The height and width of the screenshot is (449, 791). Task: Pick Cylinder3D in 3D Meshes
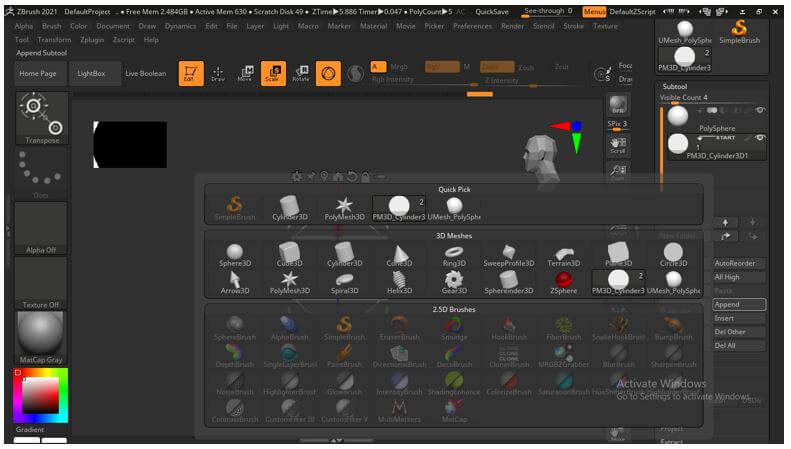pyautogui.click(x=345, y=255)
